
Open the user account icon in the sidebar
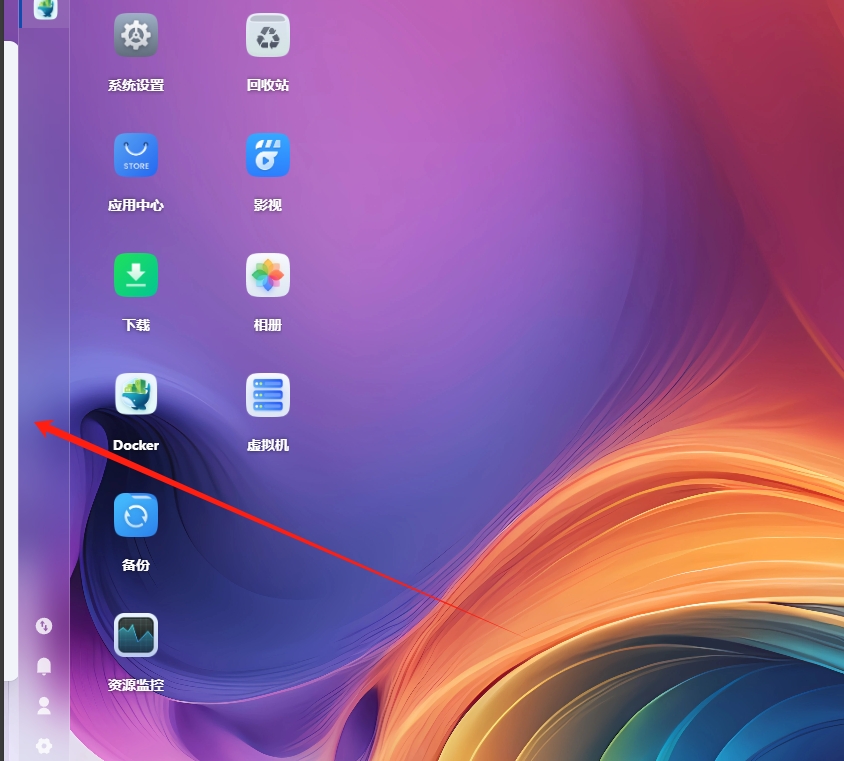pyautogui.click(x=44, y=706)
